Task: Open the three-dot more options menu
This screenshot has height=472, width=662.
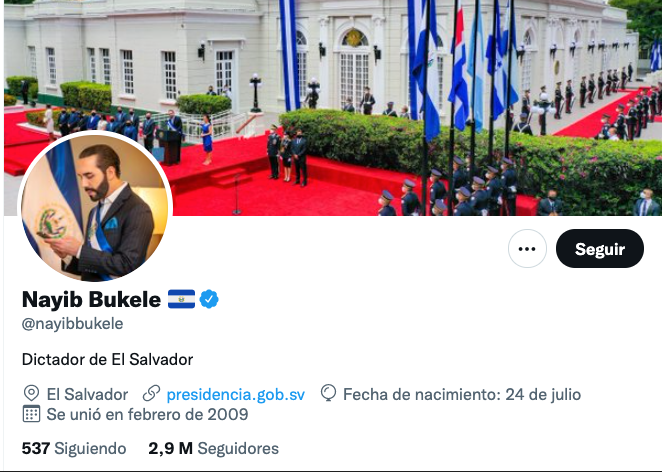Action: [x=527, y=249]
